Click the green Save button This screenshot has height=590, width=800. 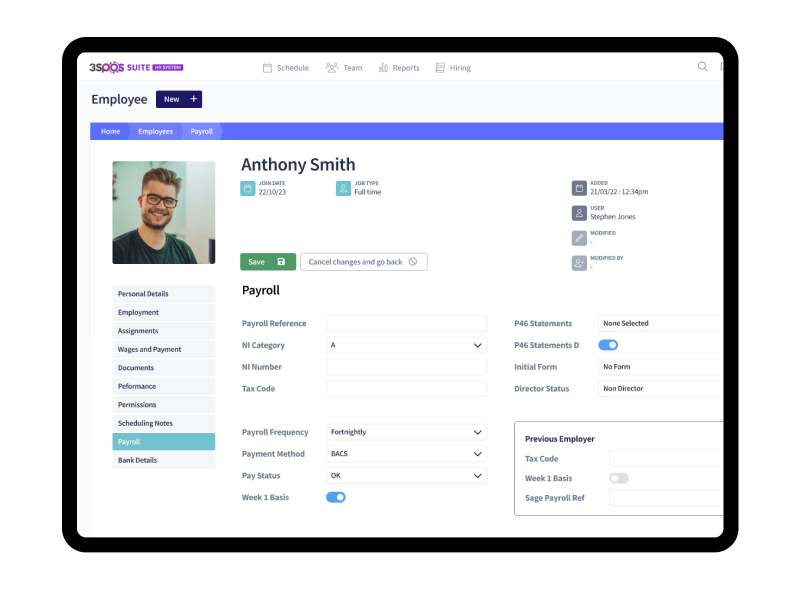coord(267,262)
